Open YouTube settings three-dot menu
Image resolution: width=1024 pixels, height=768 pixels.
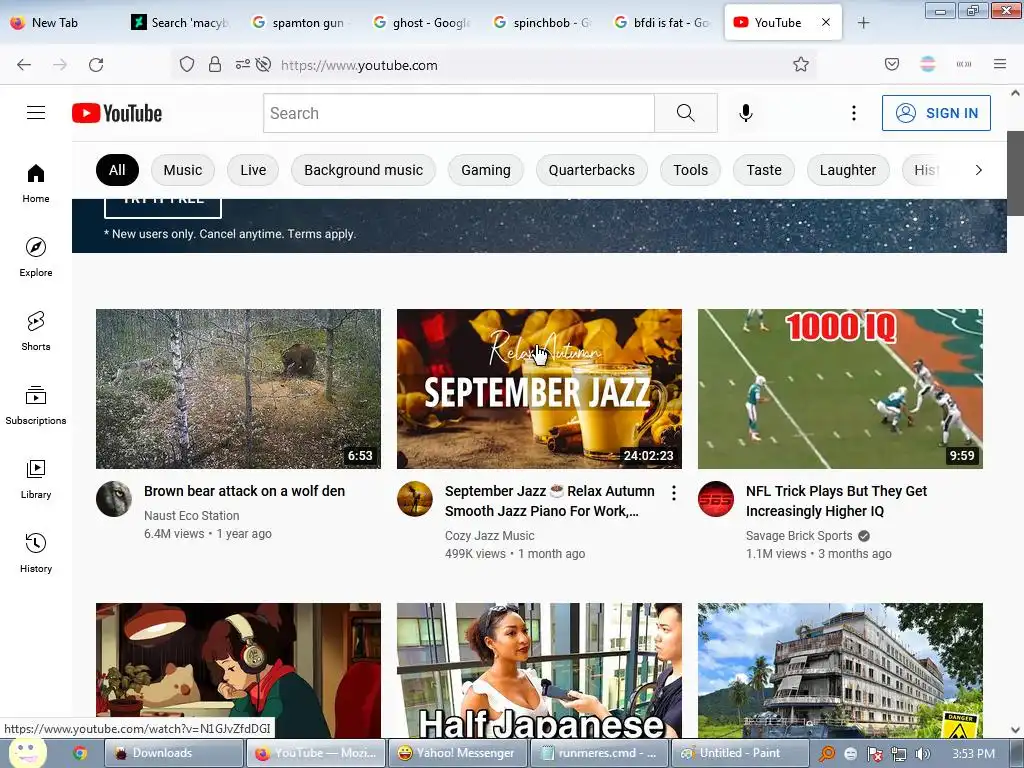(x=854, y=113)
